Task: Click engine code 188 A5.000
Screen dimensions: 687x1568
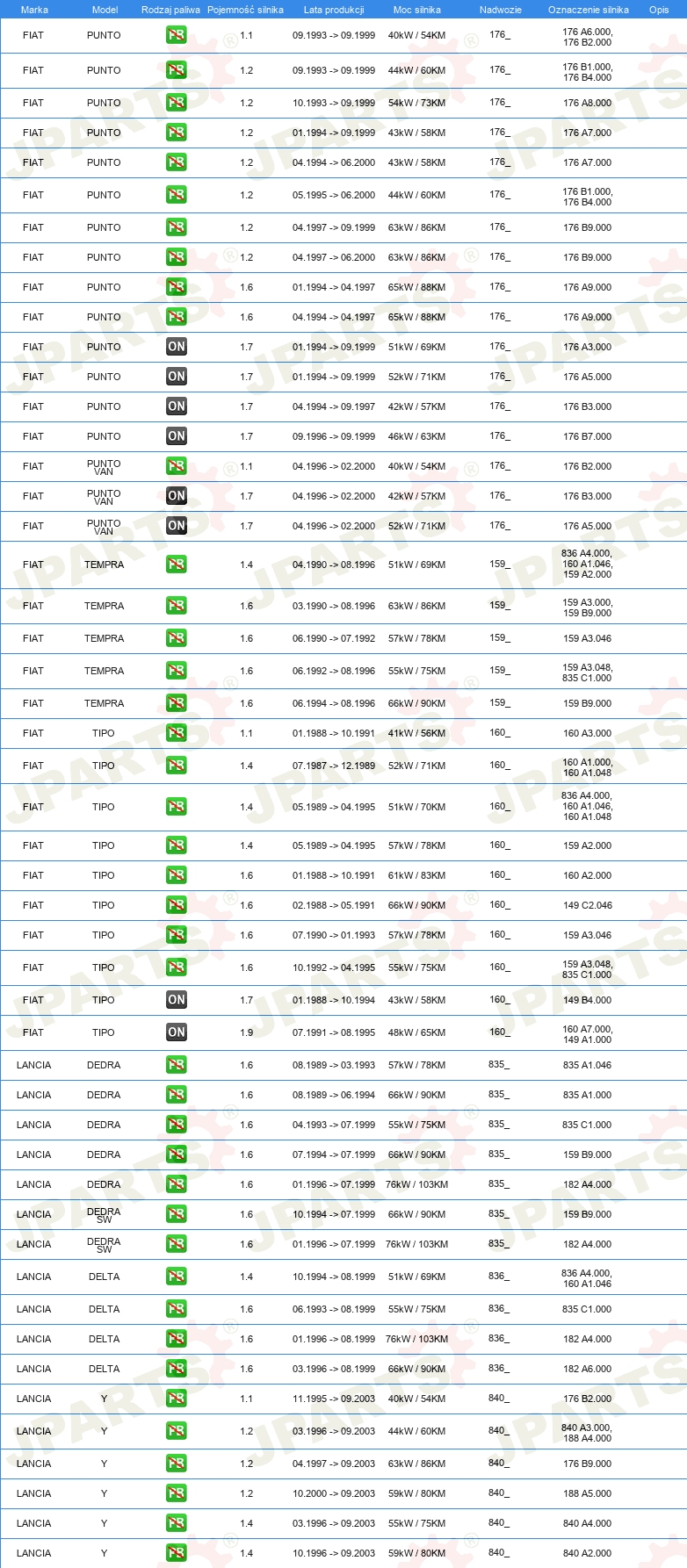Action: tap(588, 1493)
